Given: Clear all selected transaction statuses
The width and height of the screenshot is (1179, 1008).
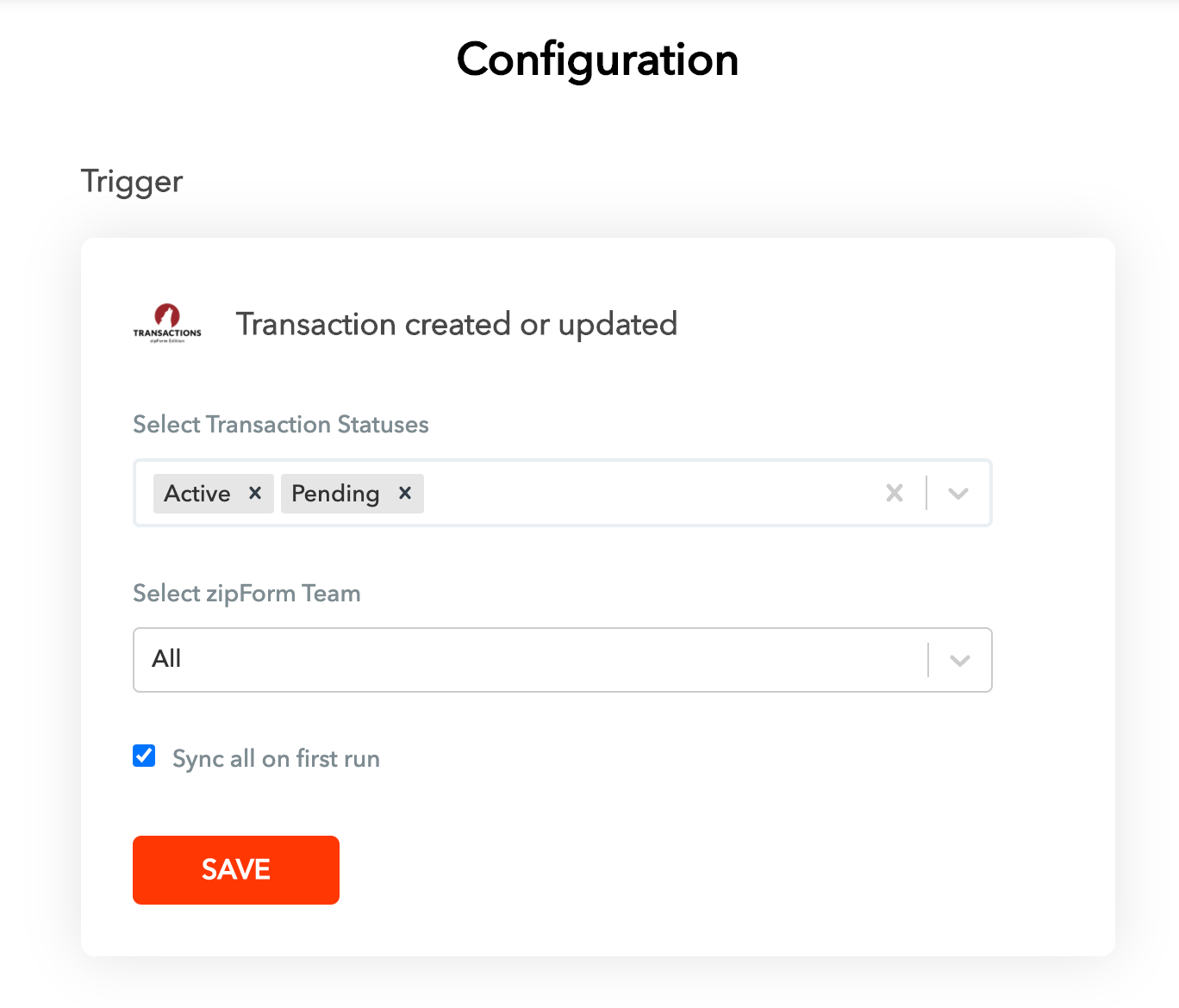Looking at the screenshot, I should pos(895,493).
